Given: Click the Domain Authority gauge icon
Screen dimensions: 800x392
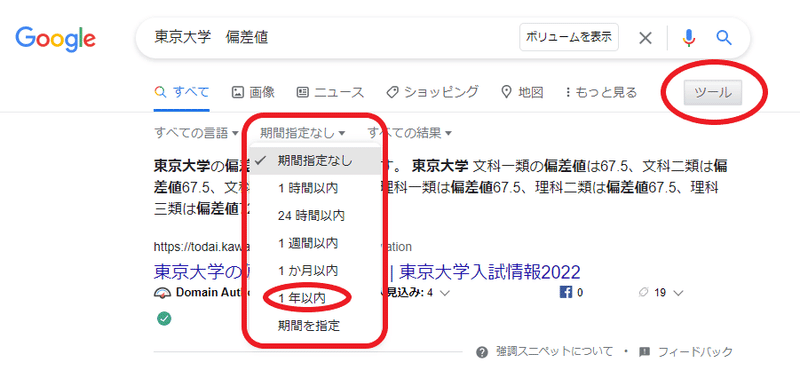Looking at the screenshot, I should tap(163, 293).
